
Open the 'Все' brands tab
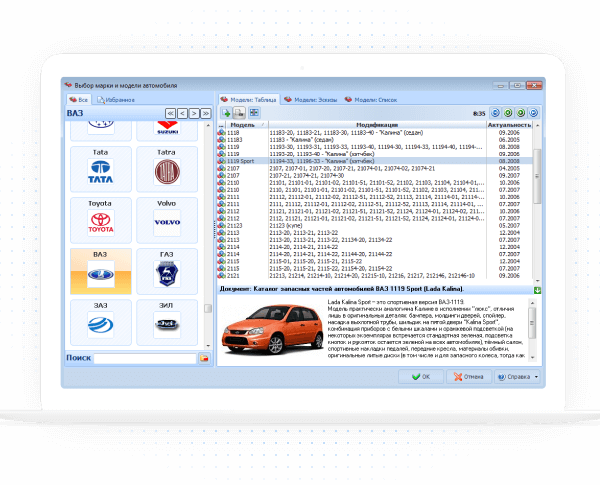[x=79, y=100]
